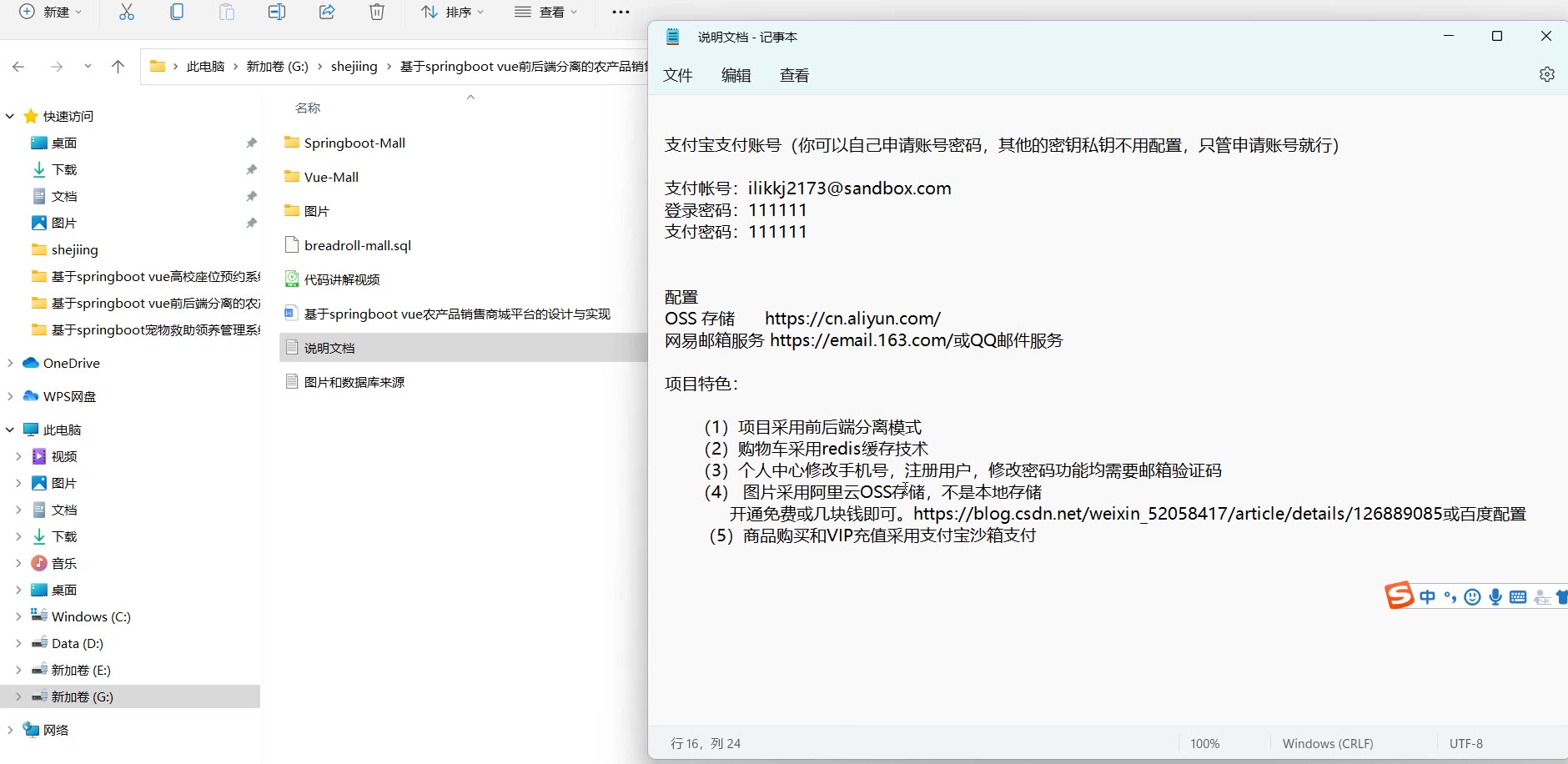The height and width of the screenshot is (764, 1568).
Task: Expand the Windows (C:) drive node
Action: click(18, 616)
